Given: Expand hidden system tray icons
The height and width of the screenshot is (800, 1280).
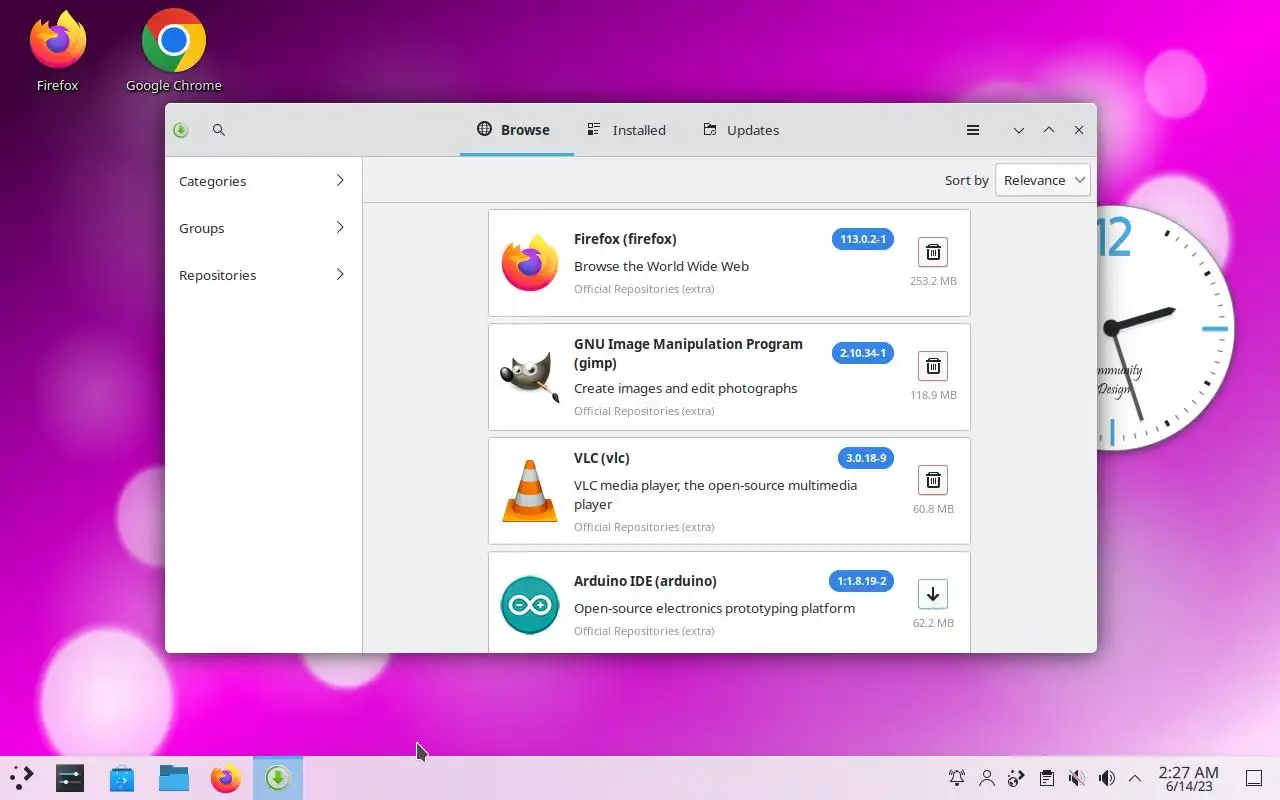Looking at the screenshot, I should [1135, 778].
